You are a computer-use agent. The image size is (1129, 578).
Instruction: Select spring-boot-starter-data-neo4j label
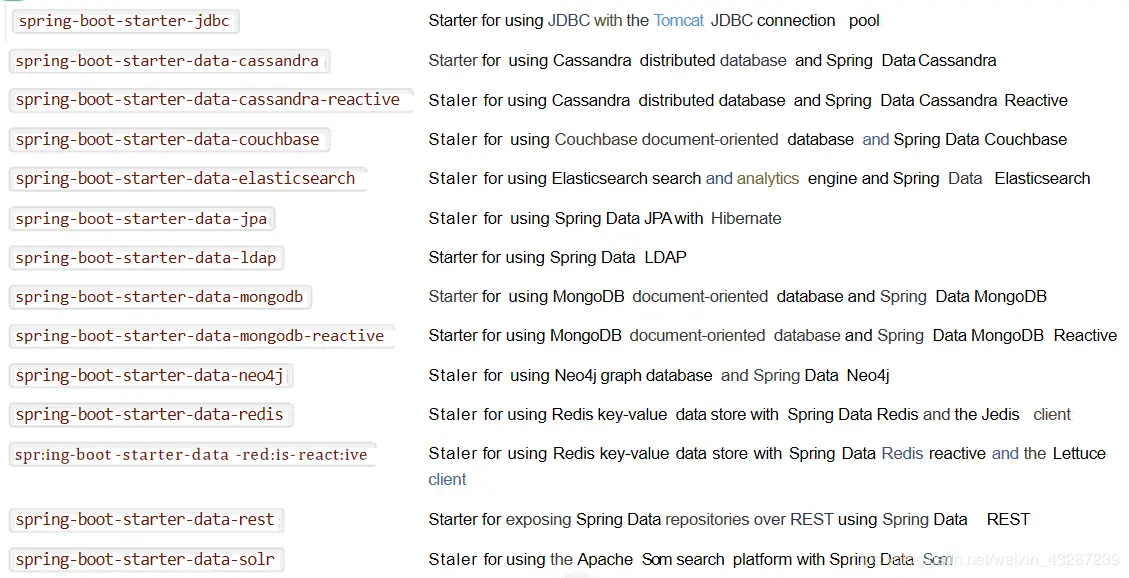click(150, 376)
